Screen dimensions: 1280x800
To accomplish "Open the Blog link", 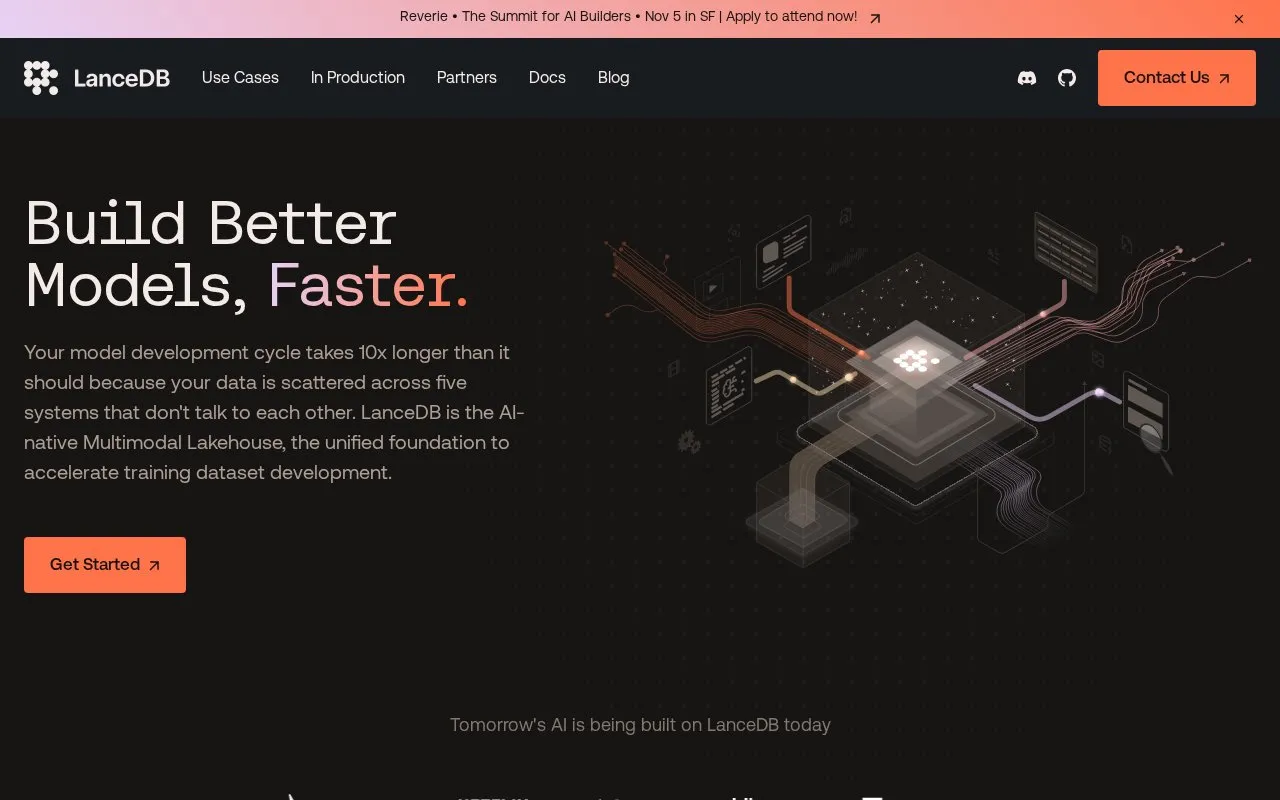I will [x=614, y=77].
